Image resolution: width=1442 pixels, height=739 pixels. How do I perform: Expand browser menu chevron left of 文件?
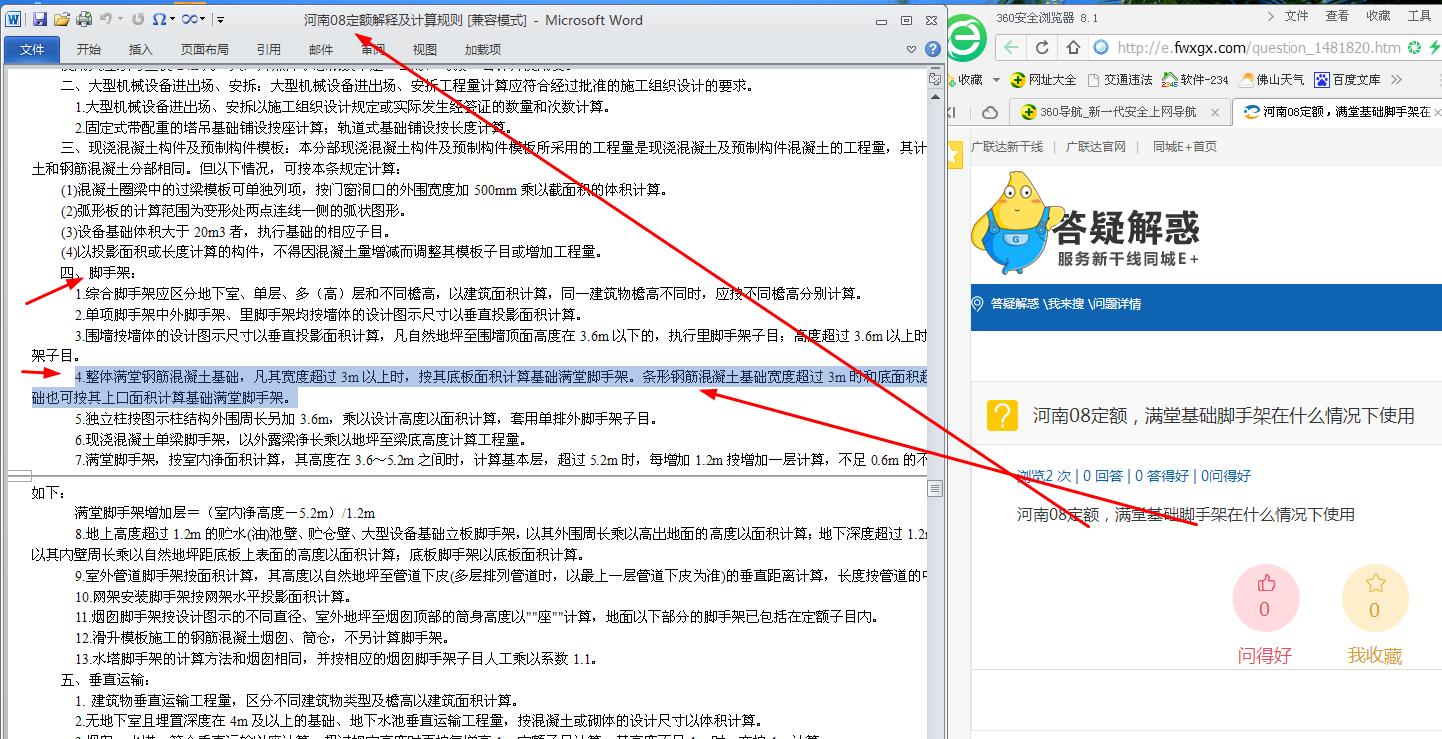click(1270, 16)
